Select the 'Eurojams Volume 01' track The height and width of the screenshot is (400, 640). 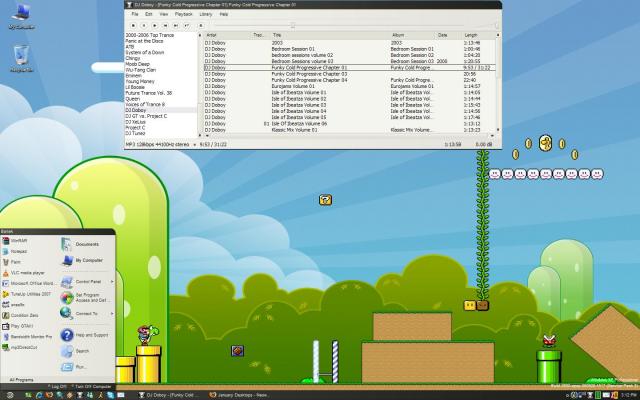click(x=349, y=87)
